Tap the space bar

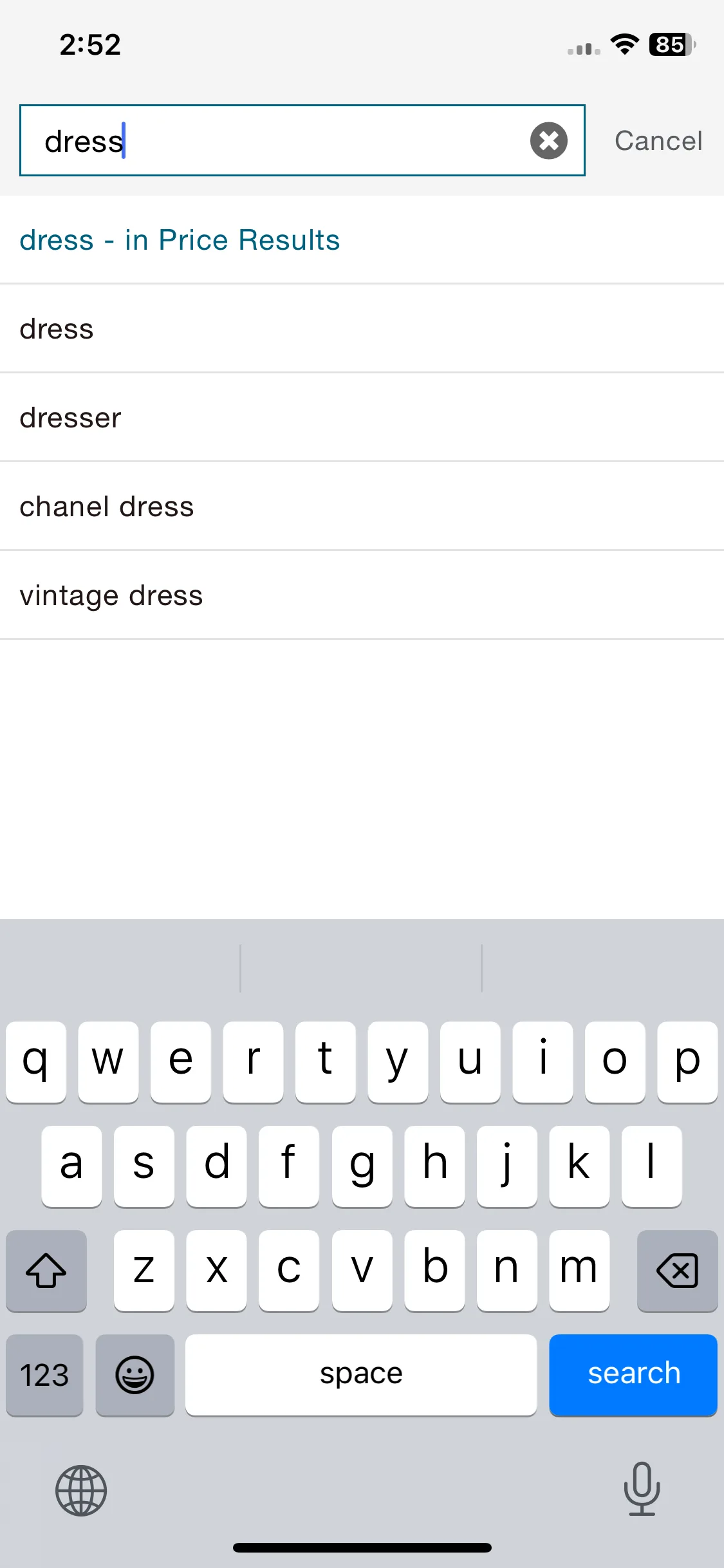click(x=361, y=1375)
